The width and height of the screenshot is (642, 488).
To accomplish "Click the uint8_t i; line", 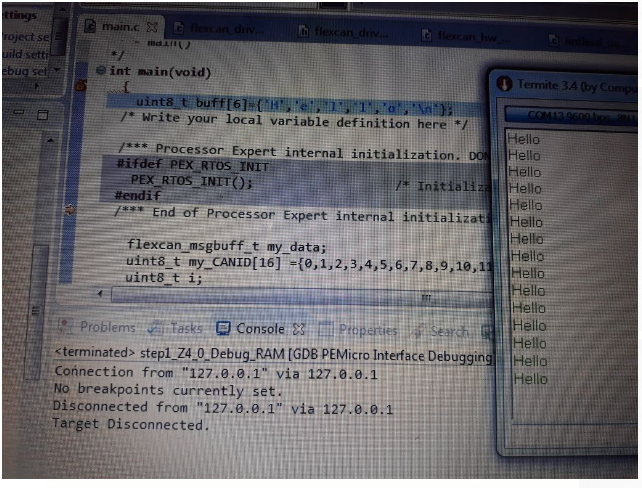I will [164, 278].
